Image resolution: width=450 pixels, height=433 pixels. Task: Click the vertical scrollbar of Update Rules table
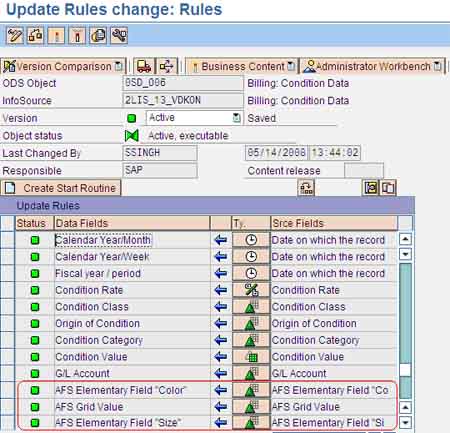405,330
